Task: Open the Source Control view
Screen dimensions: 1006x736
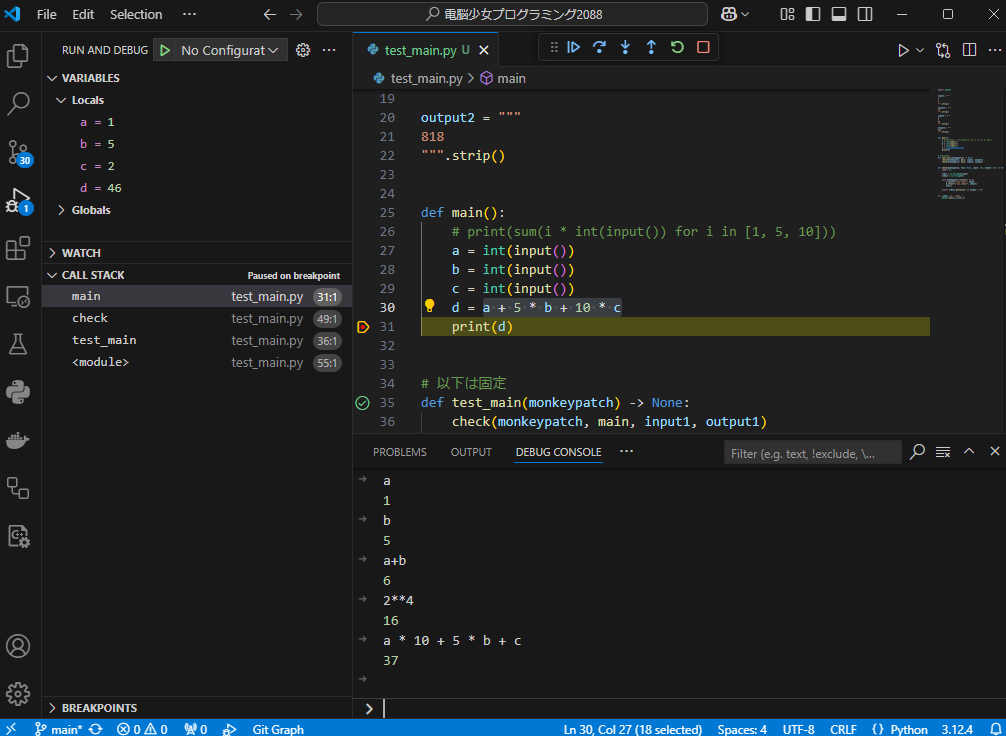Action: click(18, 152)
